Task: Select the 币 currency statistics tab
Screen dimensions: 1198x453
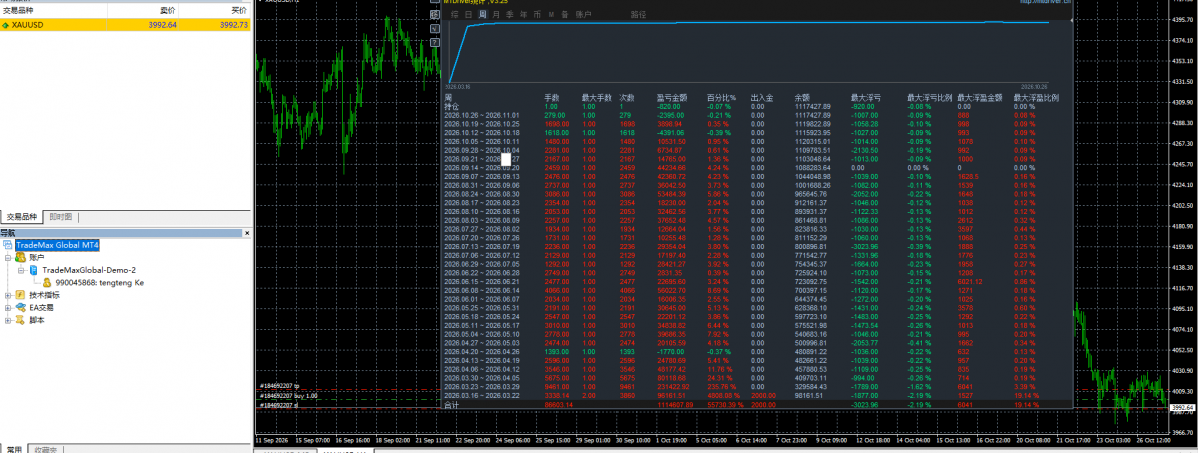Action: coord(537,15)
